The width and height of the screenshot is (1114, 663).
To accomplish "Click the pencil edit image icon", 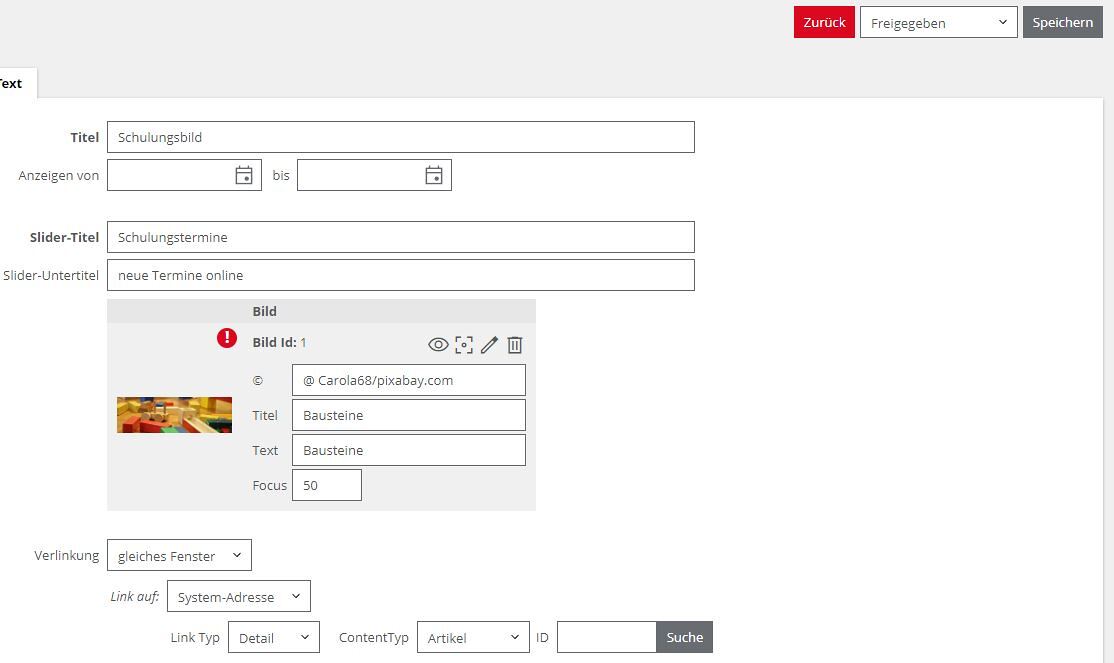I will pos(489,345).
